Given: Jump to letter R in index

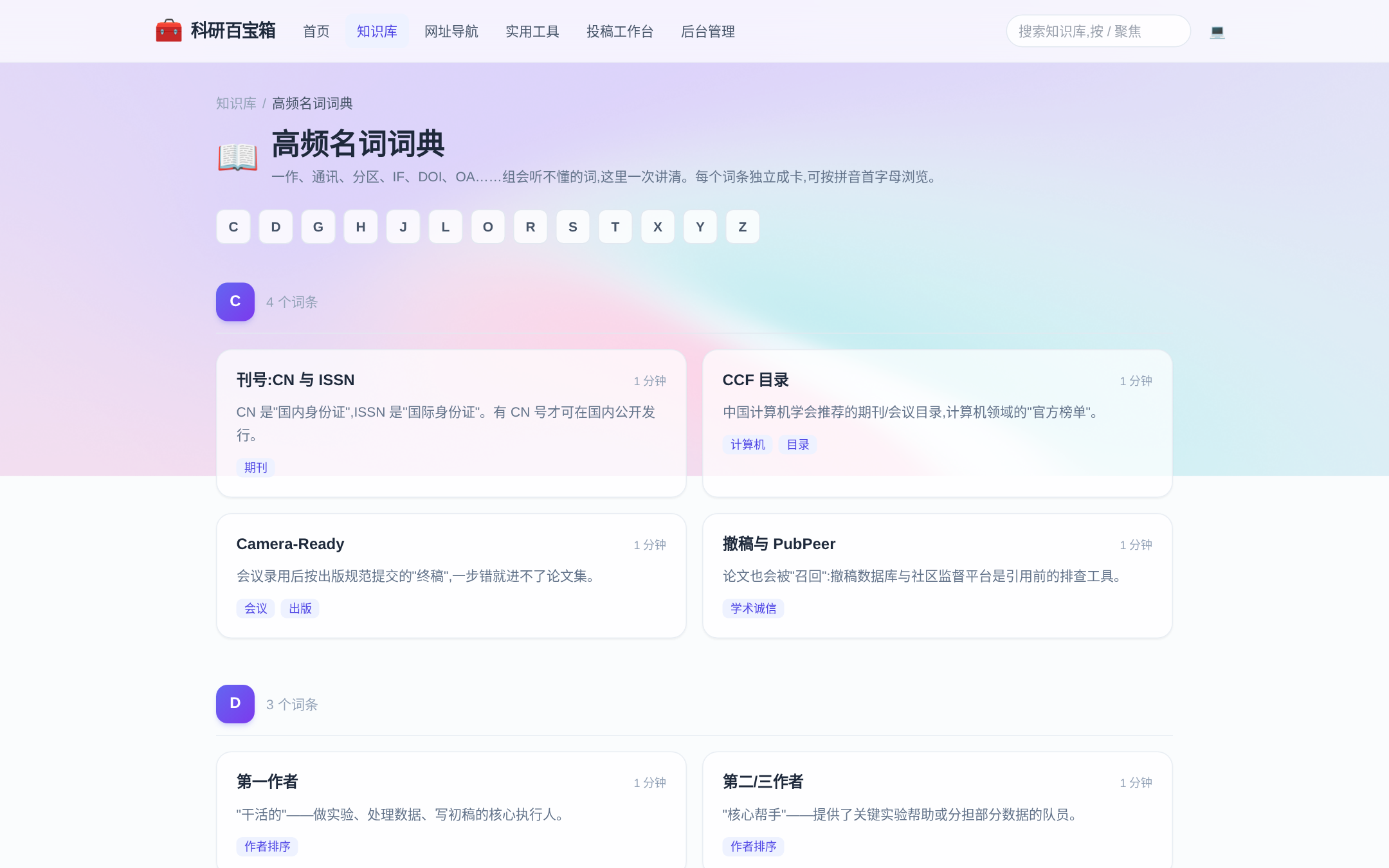Looking at the screenshot, I should tap(531, 227).
